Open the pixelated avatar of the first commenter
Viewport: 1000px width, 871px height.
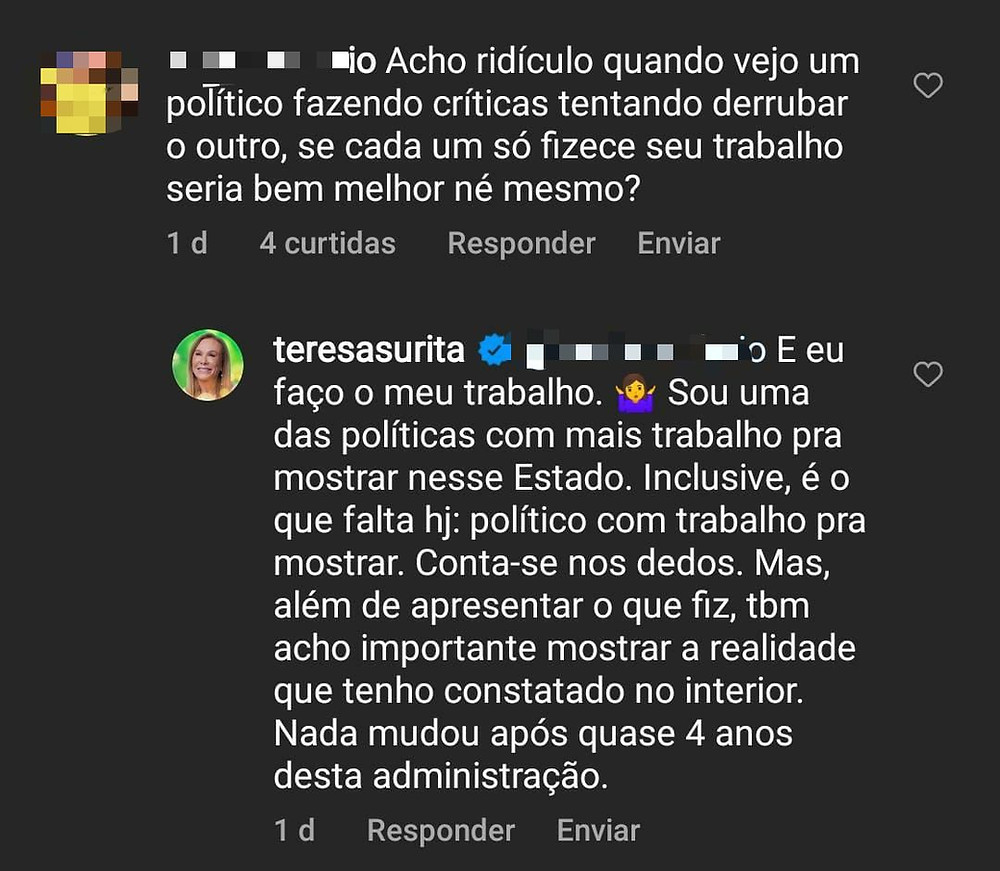[x=89, y=93]
